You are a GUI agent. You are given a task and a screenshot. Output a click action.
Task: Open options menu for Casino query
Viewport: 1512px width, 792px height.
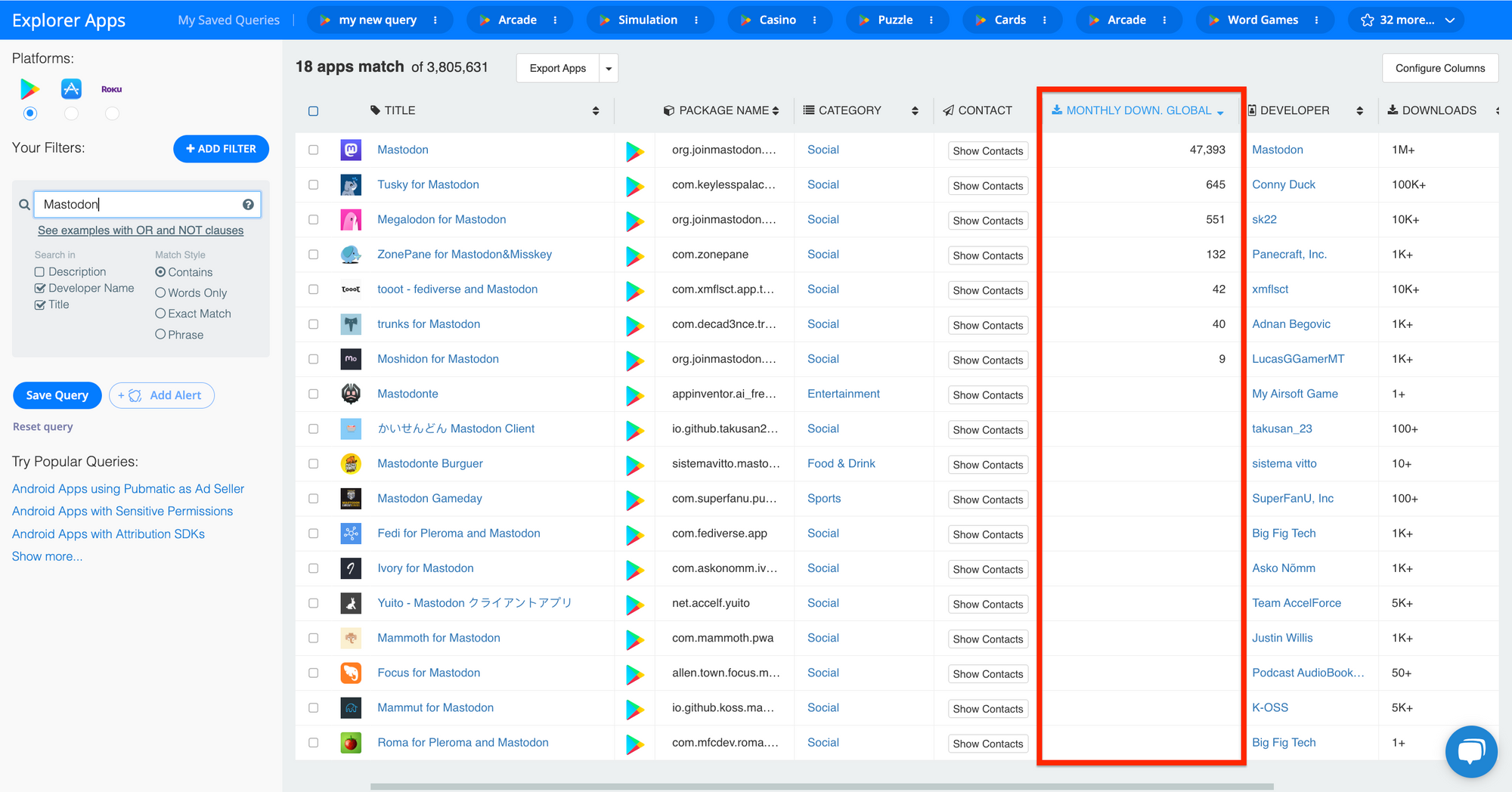(x=815, y=20)
